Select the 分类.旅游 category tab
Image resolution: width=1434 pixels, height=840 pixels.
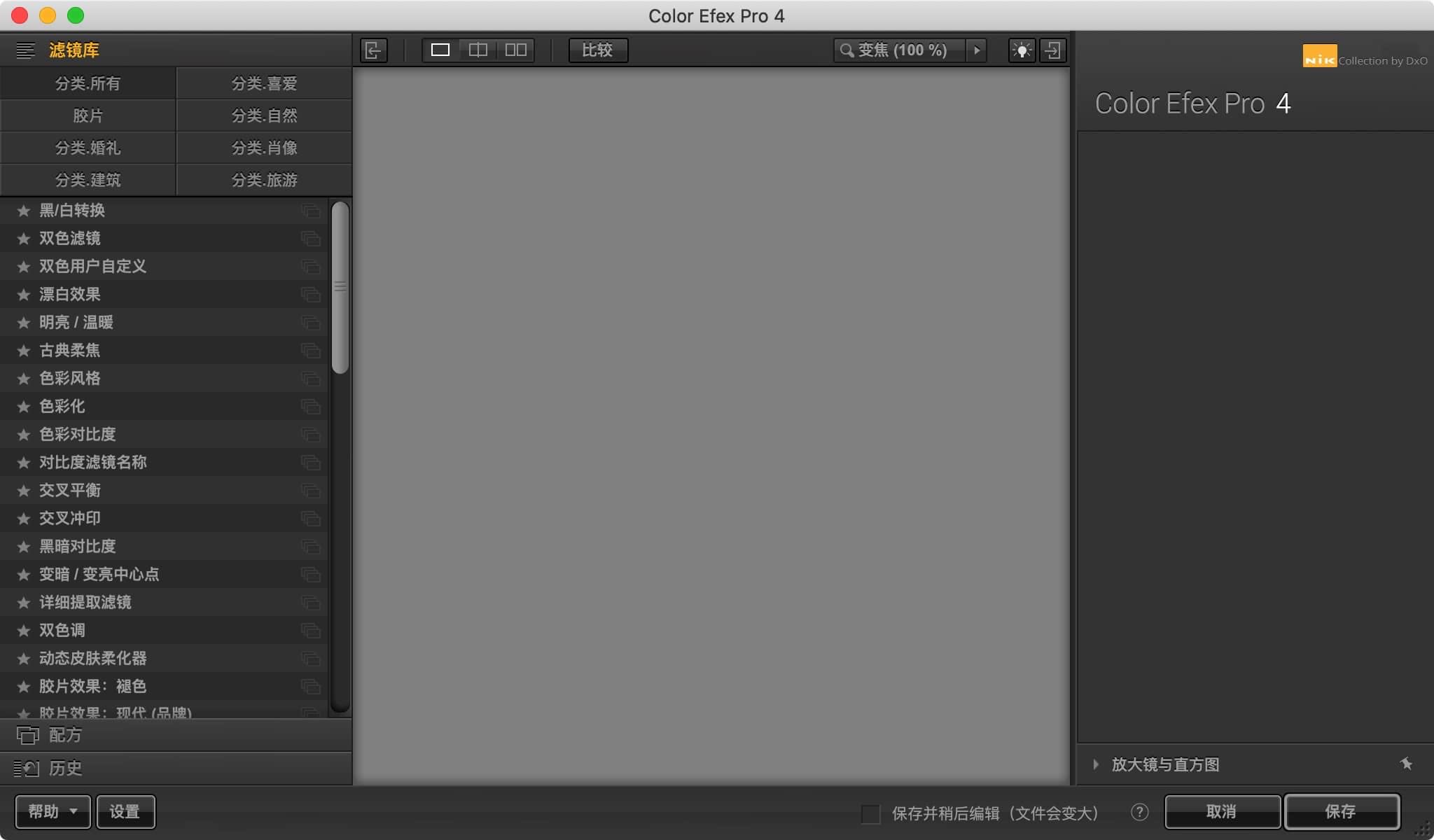(x=264, y=180)
